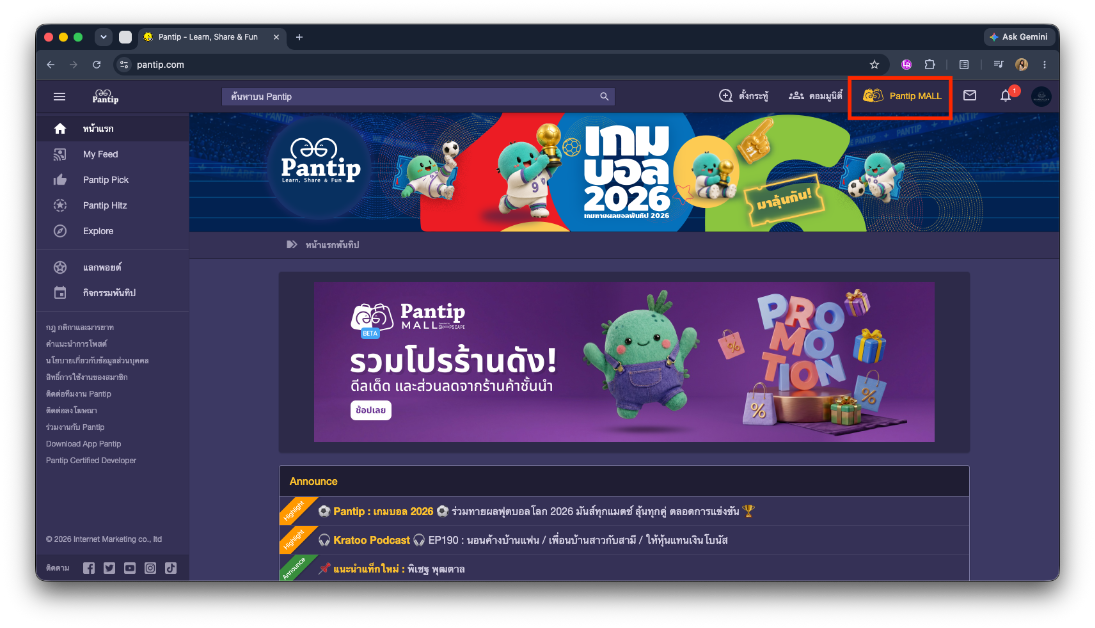Click the Pantip MALL promotion banner
Screen dimensions: 1095x628
click(x=624, y=362)
